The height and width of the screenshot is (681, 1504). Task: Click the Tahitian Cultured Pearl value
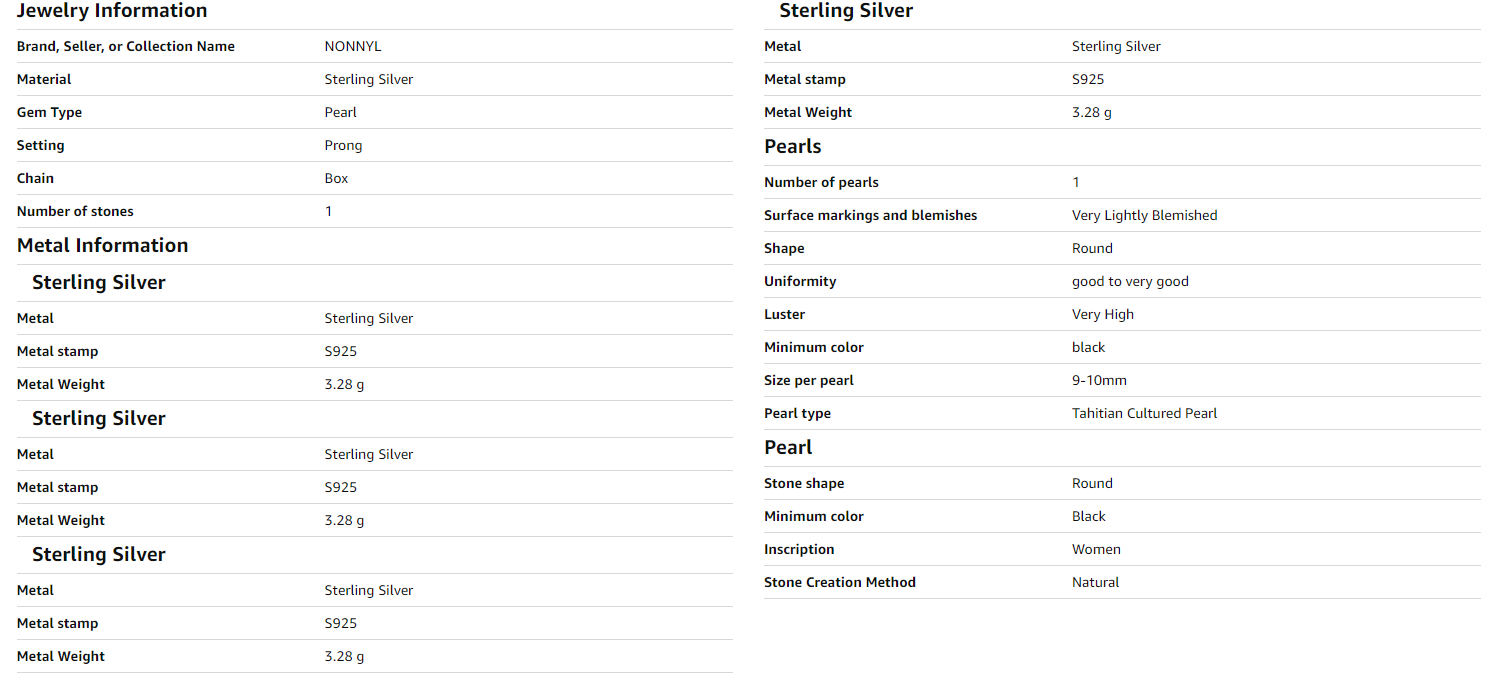click(1144, 413)
